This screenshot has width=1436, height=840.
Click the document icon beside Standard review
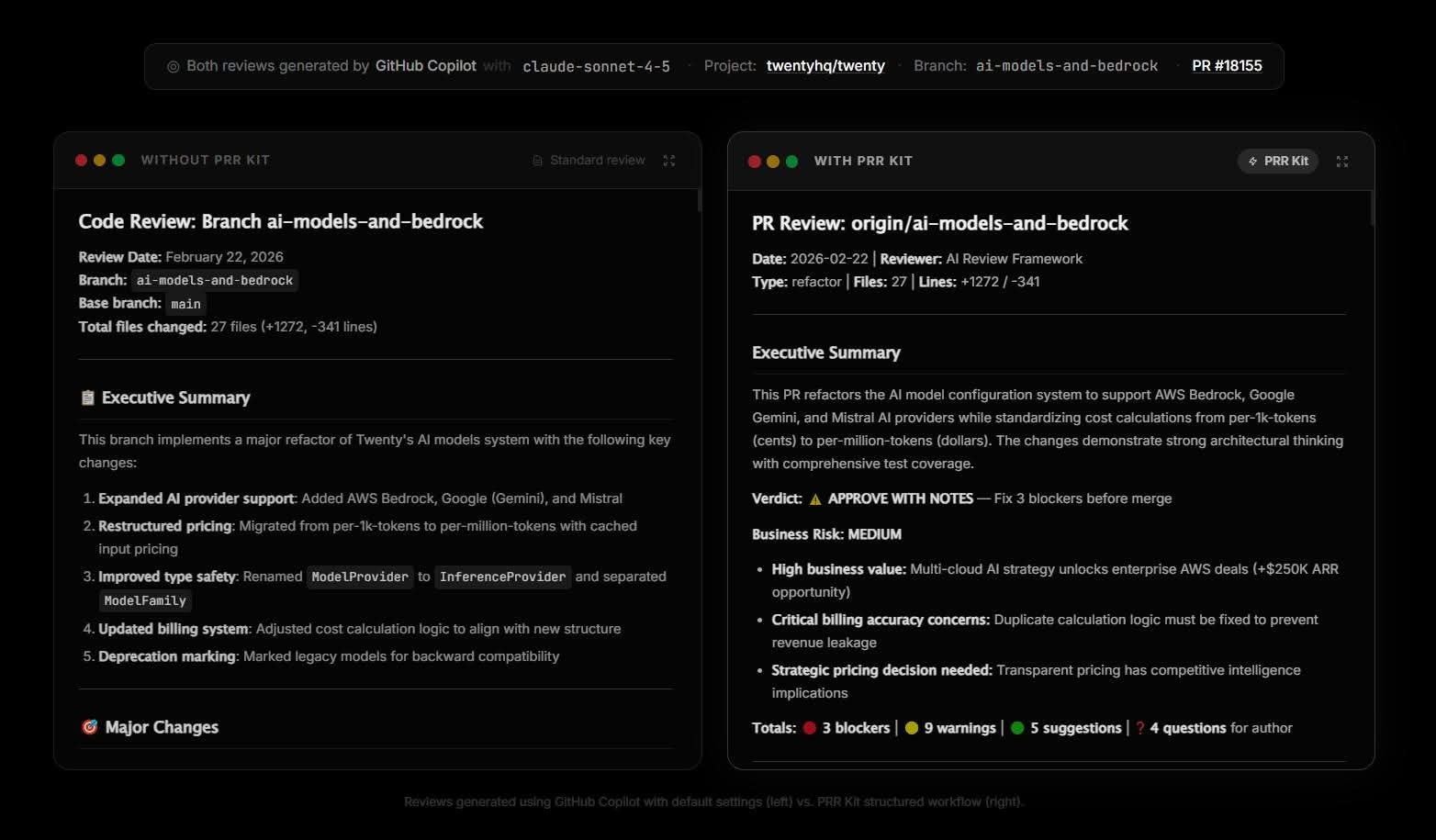(x=536, y=160)
